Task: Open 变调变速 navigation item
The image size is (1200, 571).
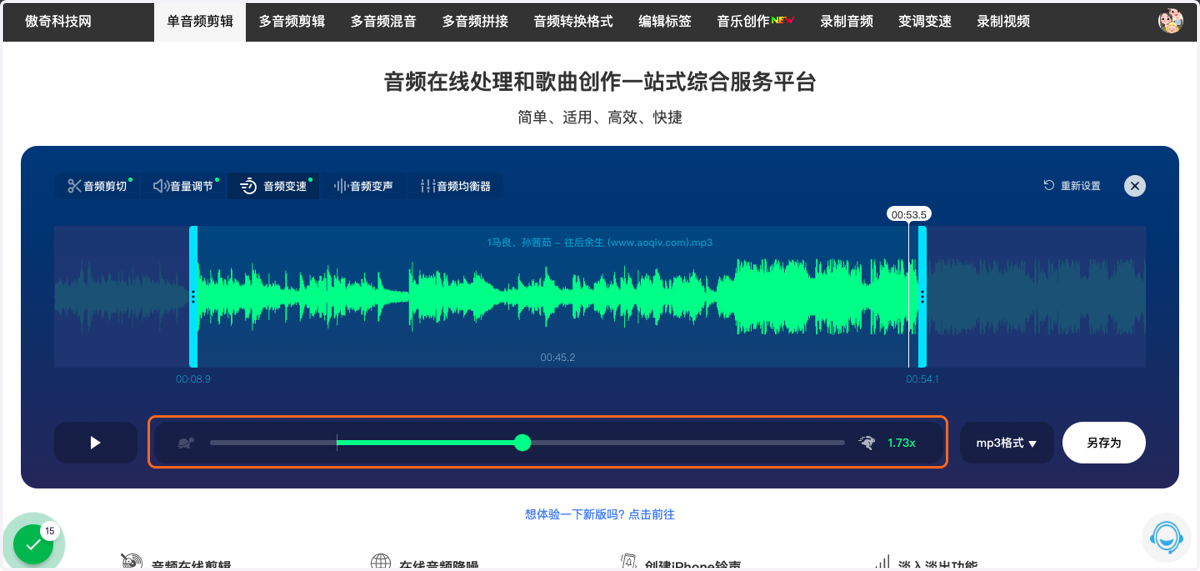Action: pos(925,21)
